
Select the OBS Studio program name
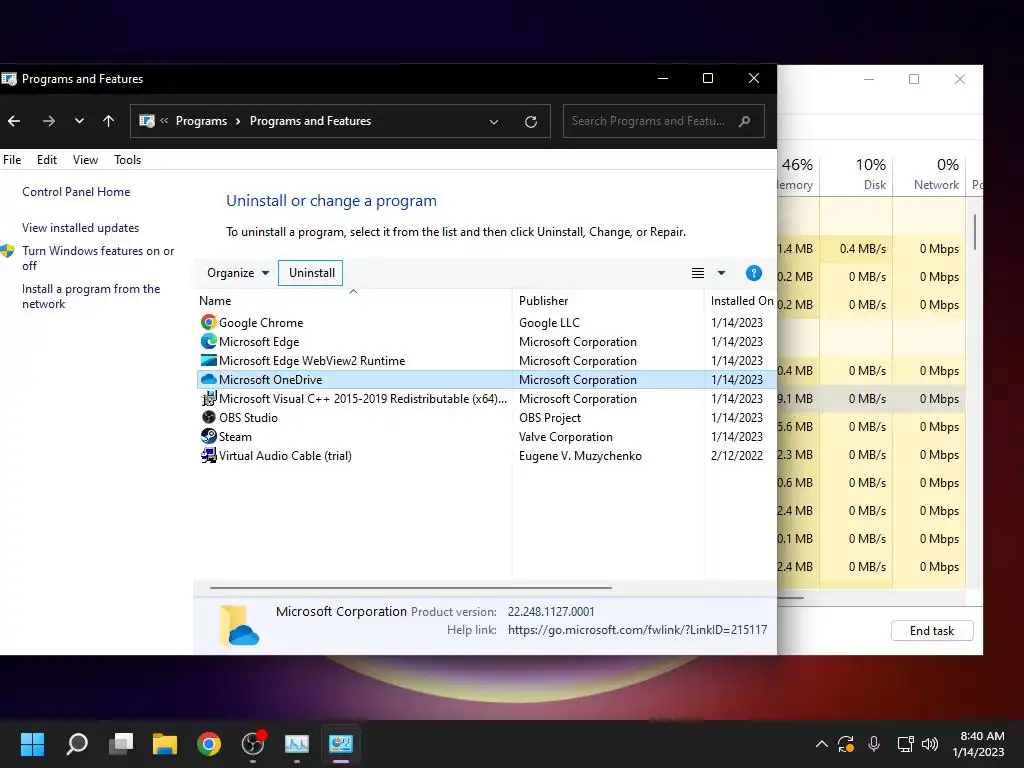pos(248,417)
